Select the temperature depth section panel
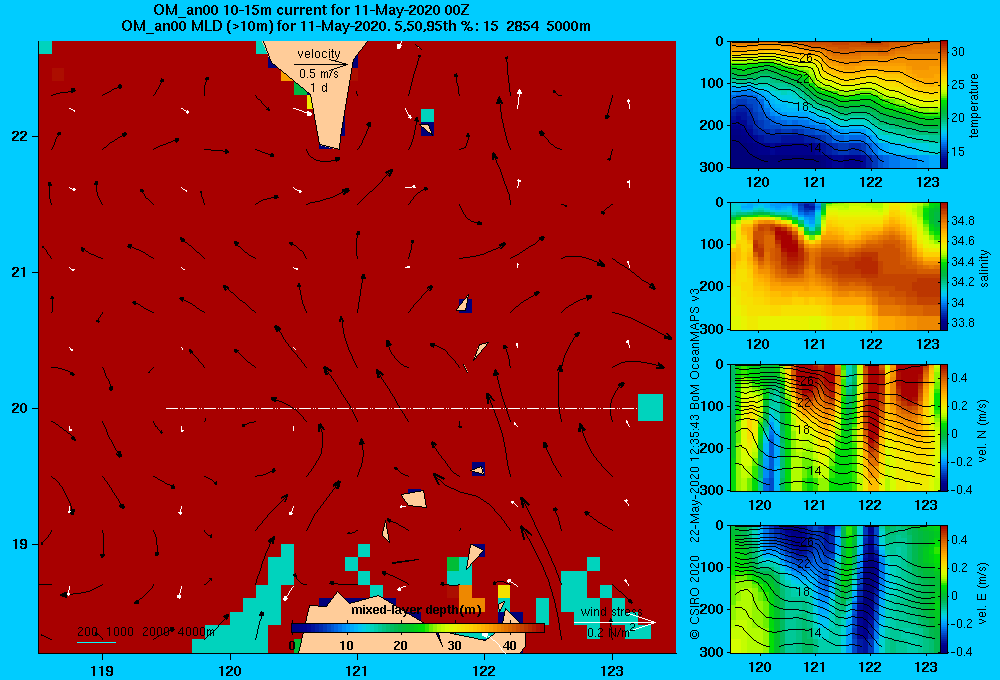The height and width of the screenshot is (680, 1000). [x=834, y=104]
